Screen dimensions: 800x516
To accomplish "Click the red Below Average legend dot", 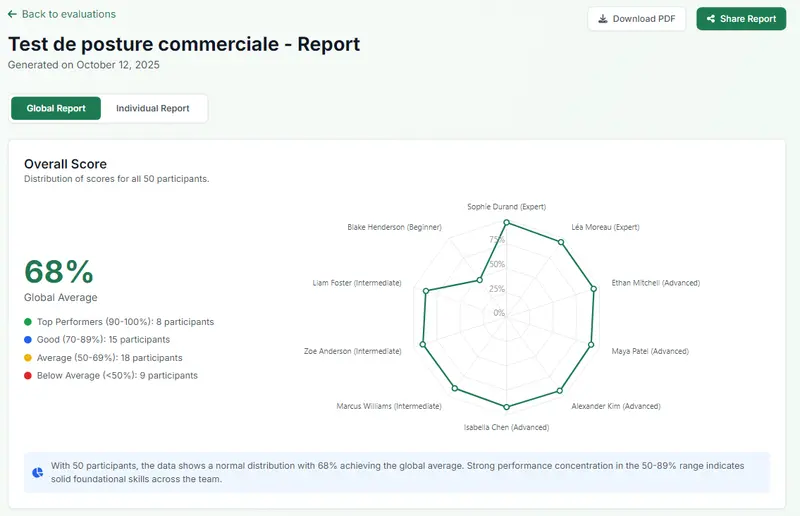I will click(28, 376).
